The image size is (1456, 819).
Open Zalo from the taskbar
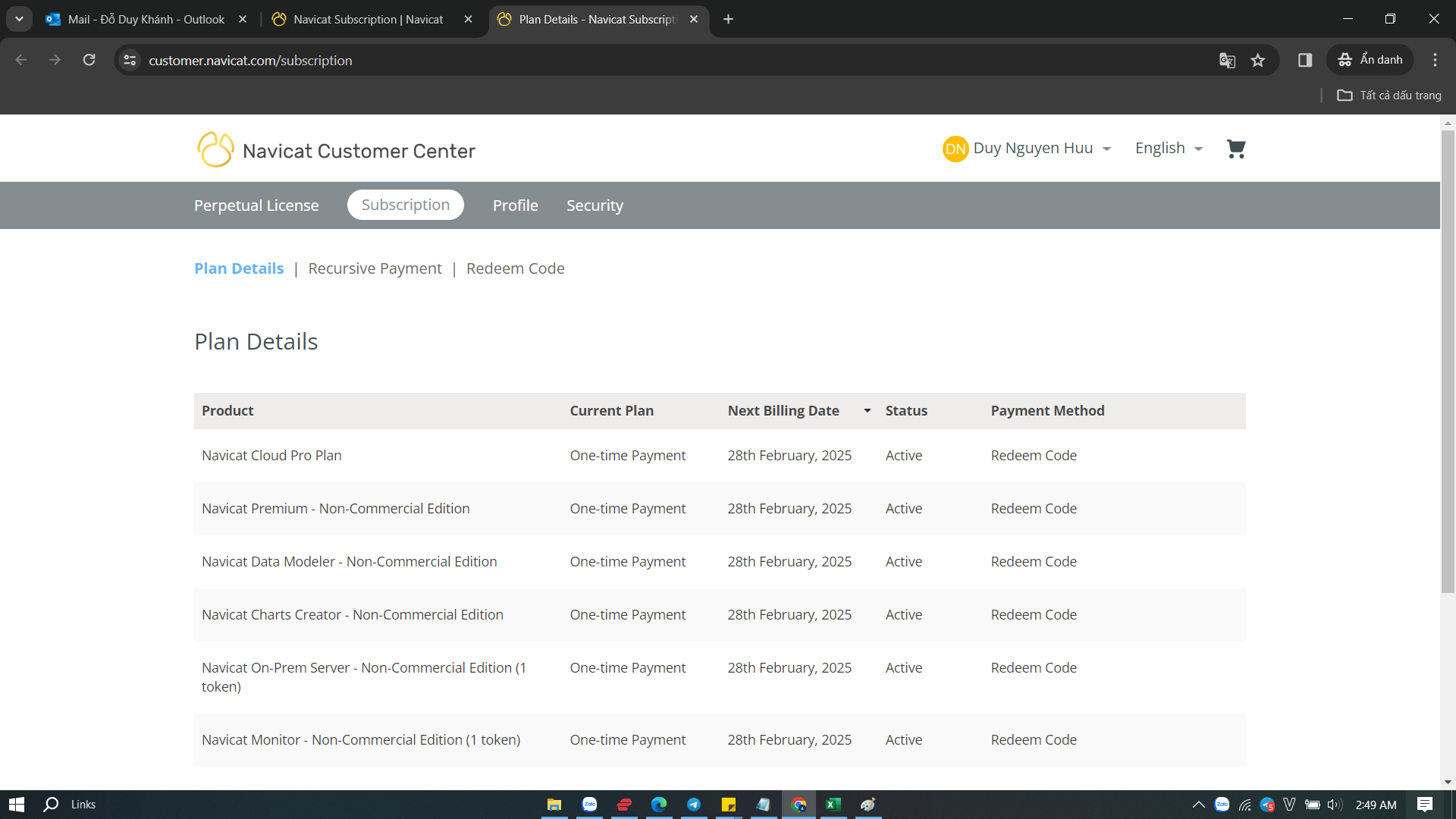[589, 805]
